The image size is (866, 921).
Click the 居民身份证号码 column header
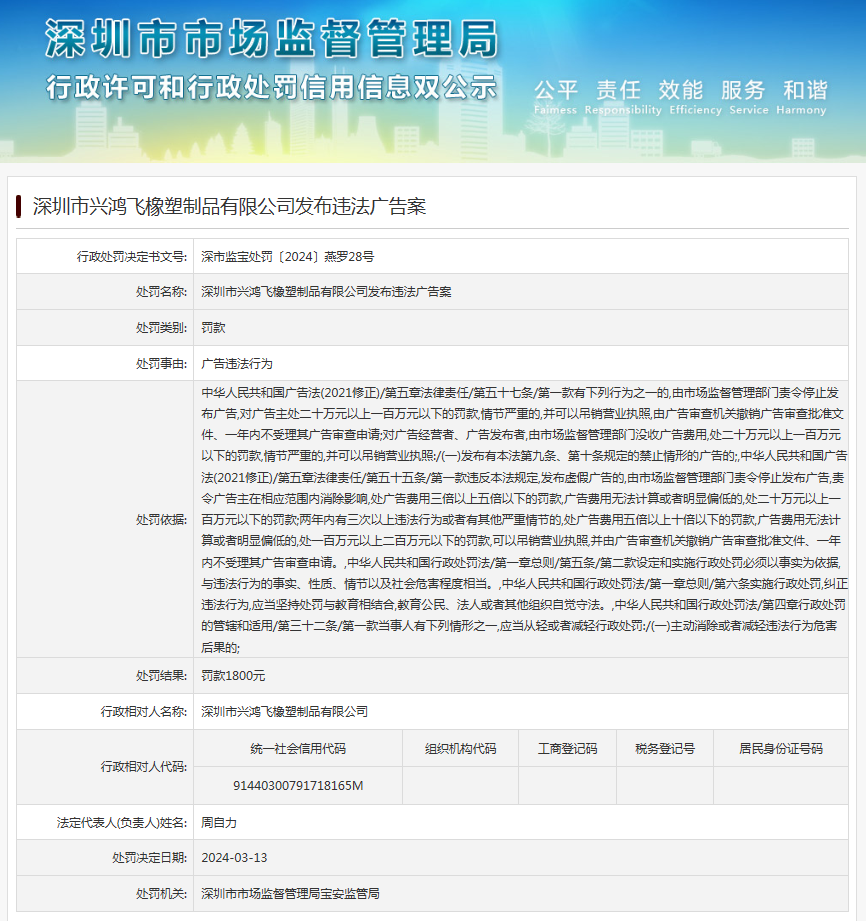coord(781,749)
